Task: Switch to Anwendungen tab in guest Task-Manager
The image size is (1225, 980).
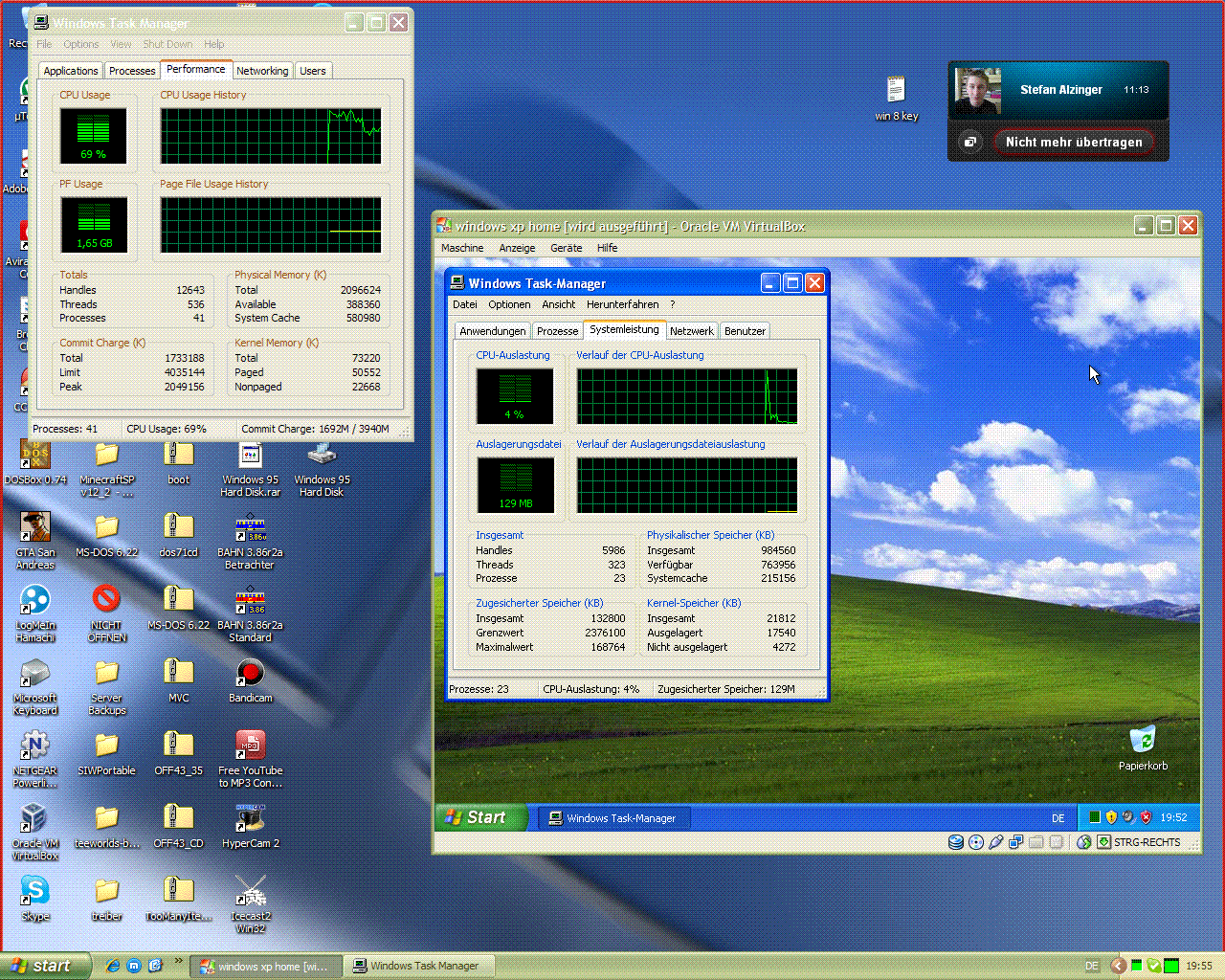Action: point(493,331)
